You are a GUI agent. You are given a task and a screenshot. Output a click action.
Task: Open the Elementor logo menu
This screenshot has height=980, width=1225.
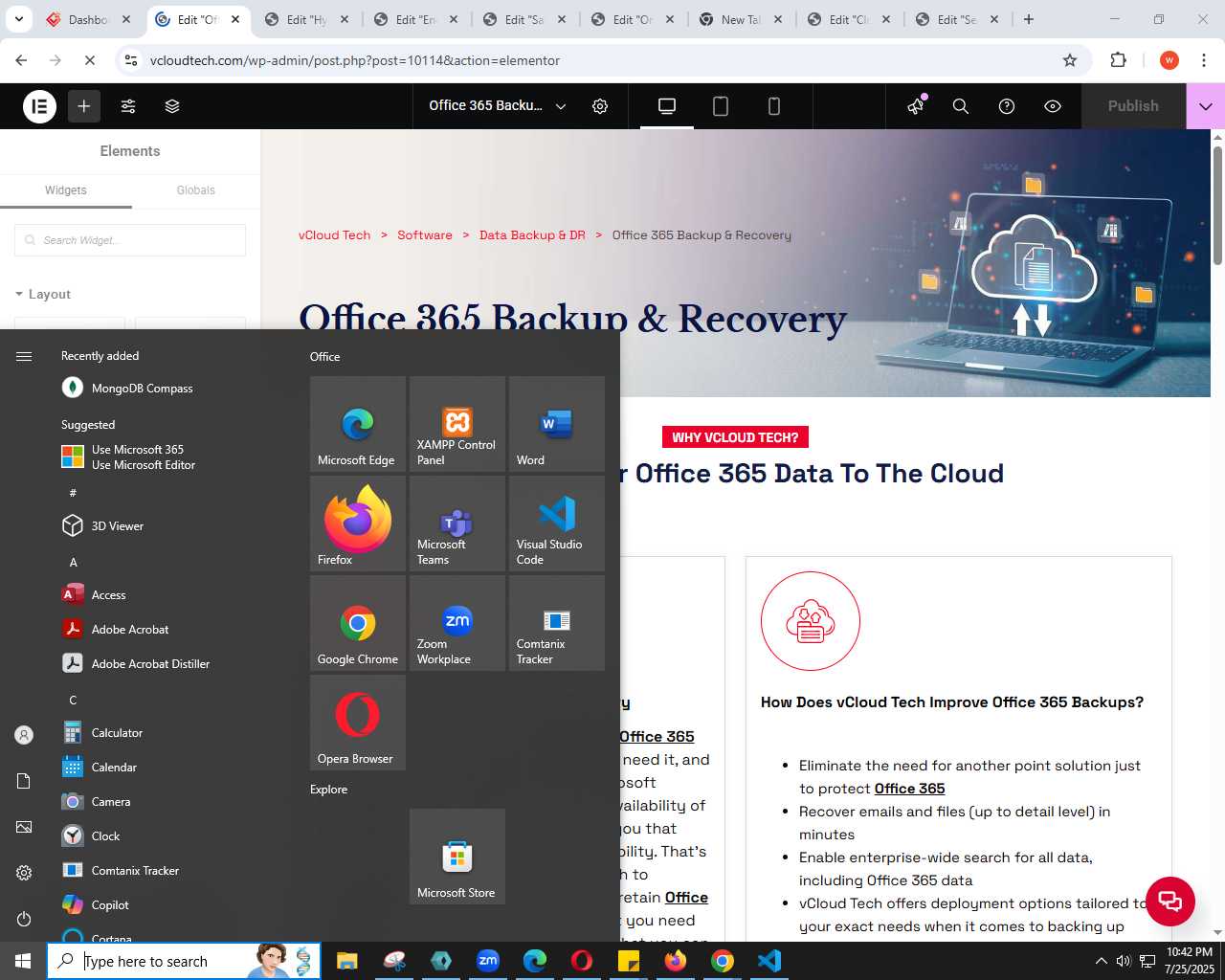point(40,106)
